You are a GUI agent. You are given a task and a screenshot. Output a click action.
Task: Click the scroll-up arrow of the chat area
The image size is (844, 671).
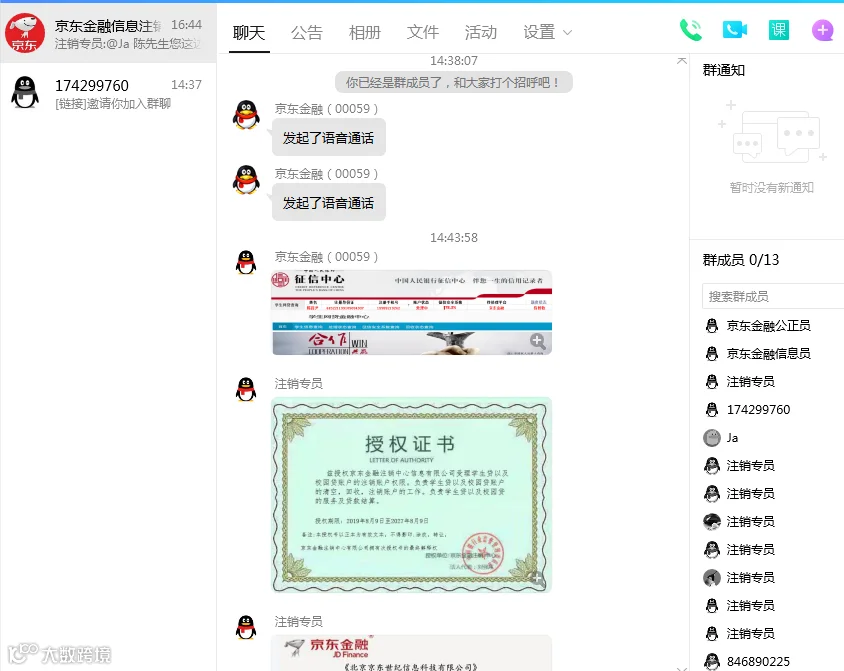pyautogui.click(x=681, y=61)
